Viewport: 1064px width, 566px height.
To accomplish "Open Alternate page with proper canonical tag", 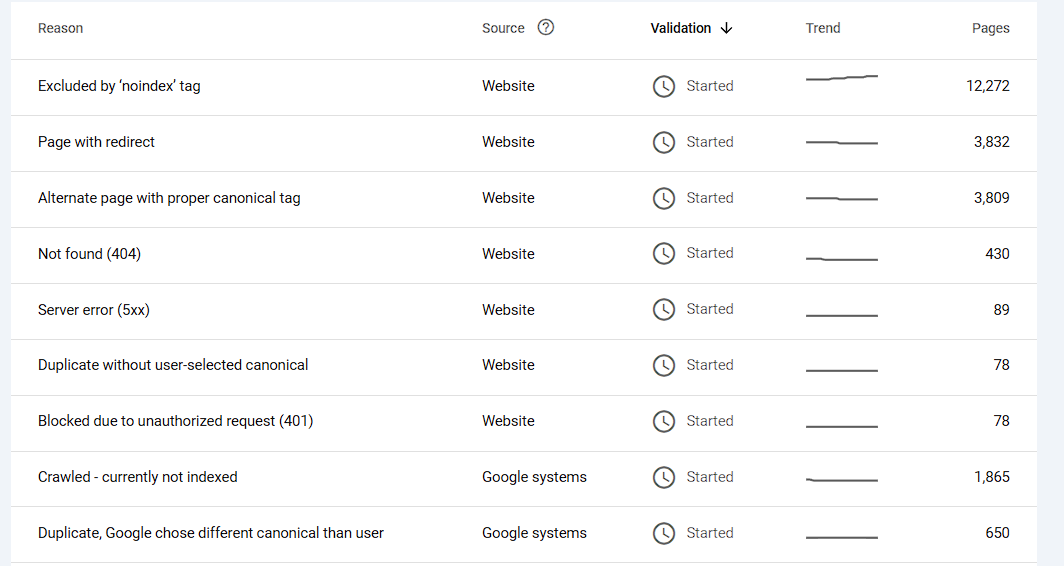I will 169,198.
